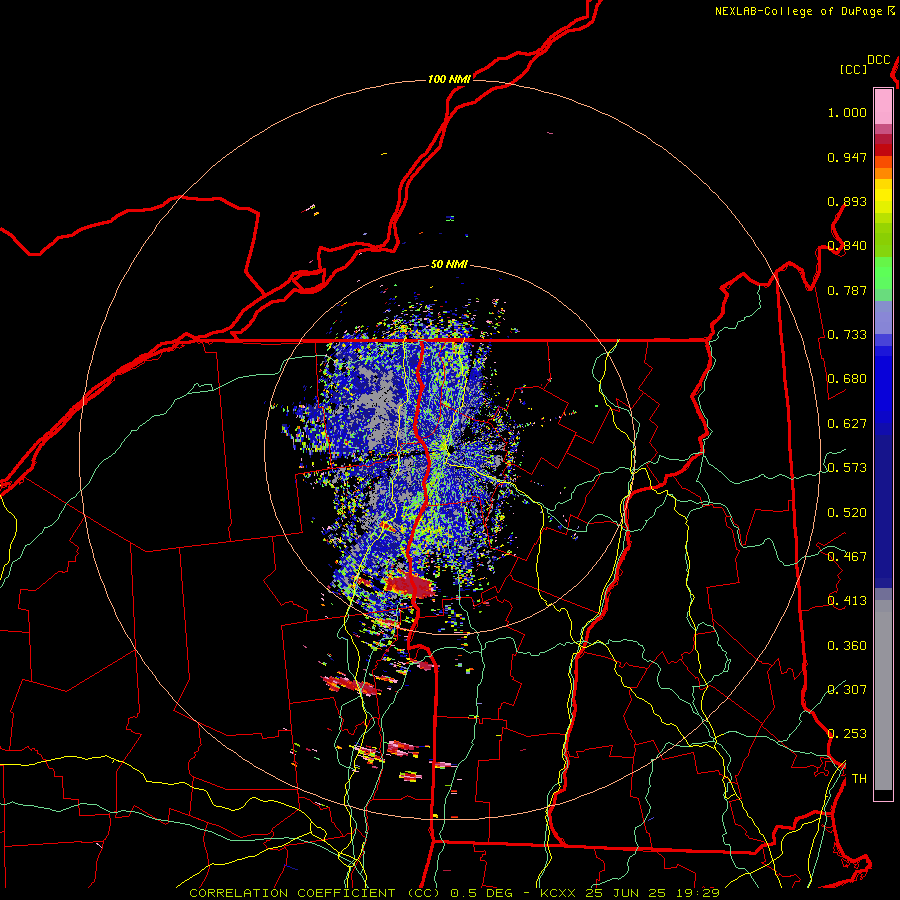Pick the gray segment of the color bar
The width and height of the screenshot is (900, 900).
coord(883,695)
